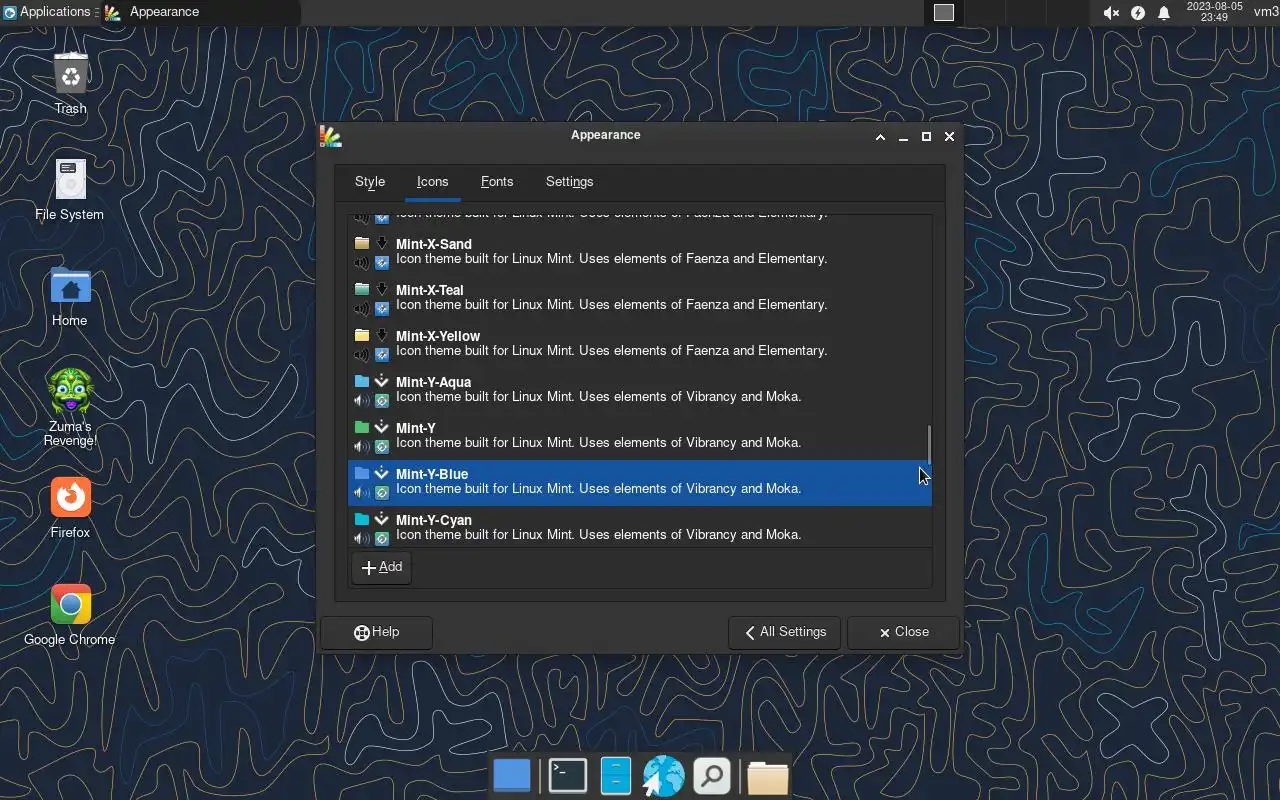Image resolution: width=1280 pixels, height=800 pixels.
Task: Add a new icon theme
Action: [381, 567]
